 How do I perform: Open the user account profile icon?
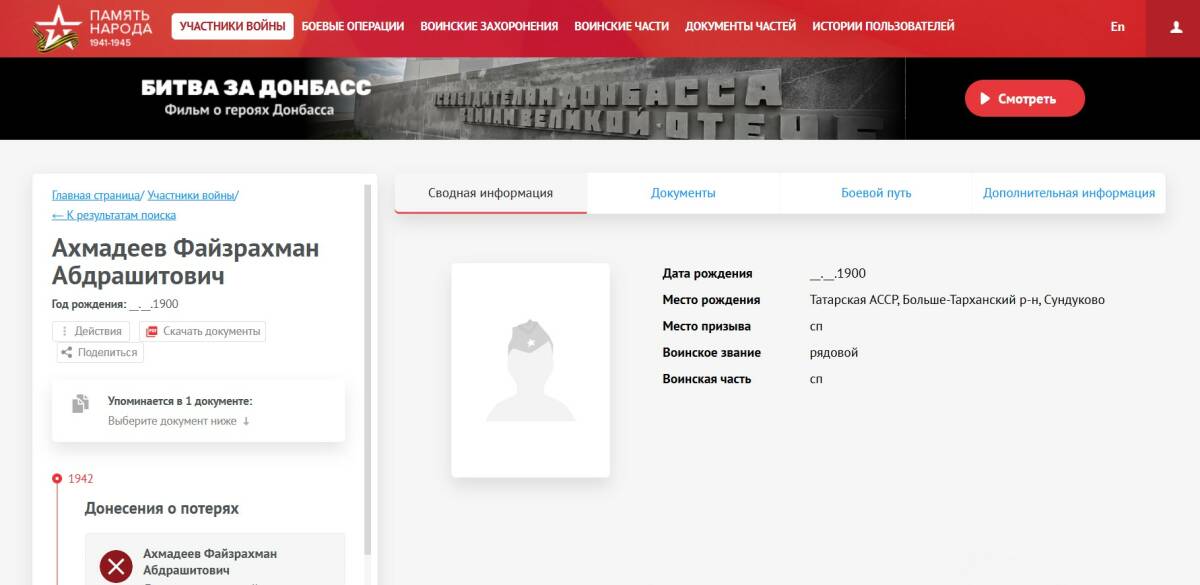point(1176,27)
